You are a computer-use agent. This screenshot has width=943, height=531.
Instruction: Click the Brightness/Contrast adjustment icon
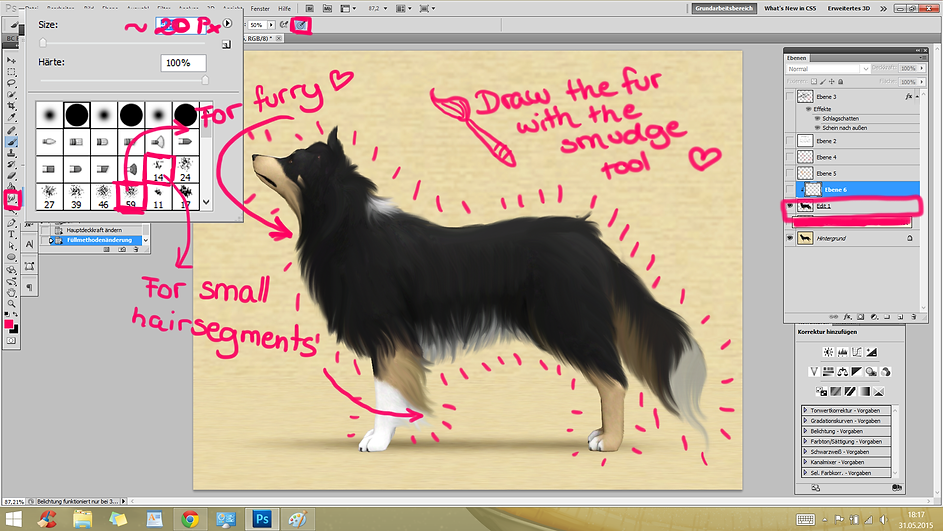click(828, 352)
